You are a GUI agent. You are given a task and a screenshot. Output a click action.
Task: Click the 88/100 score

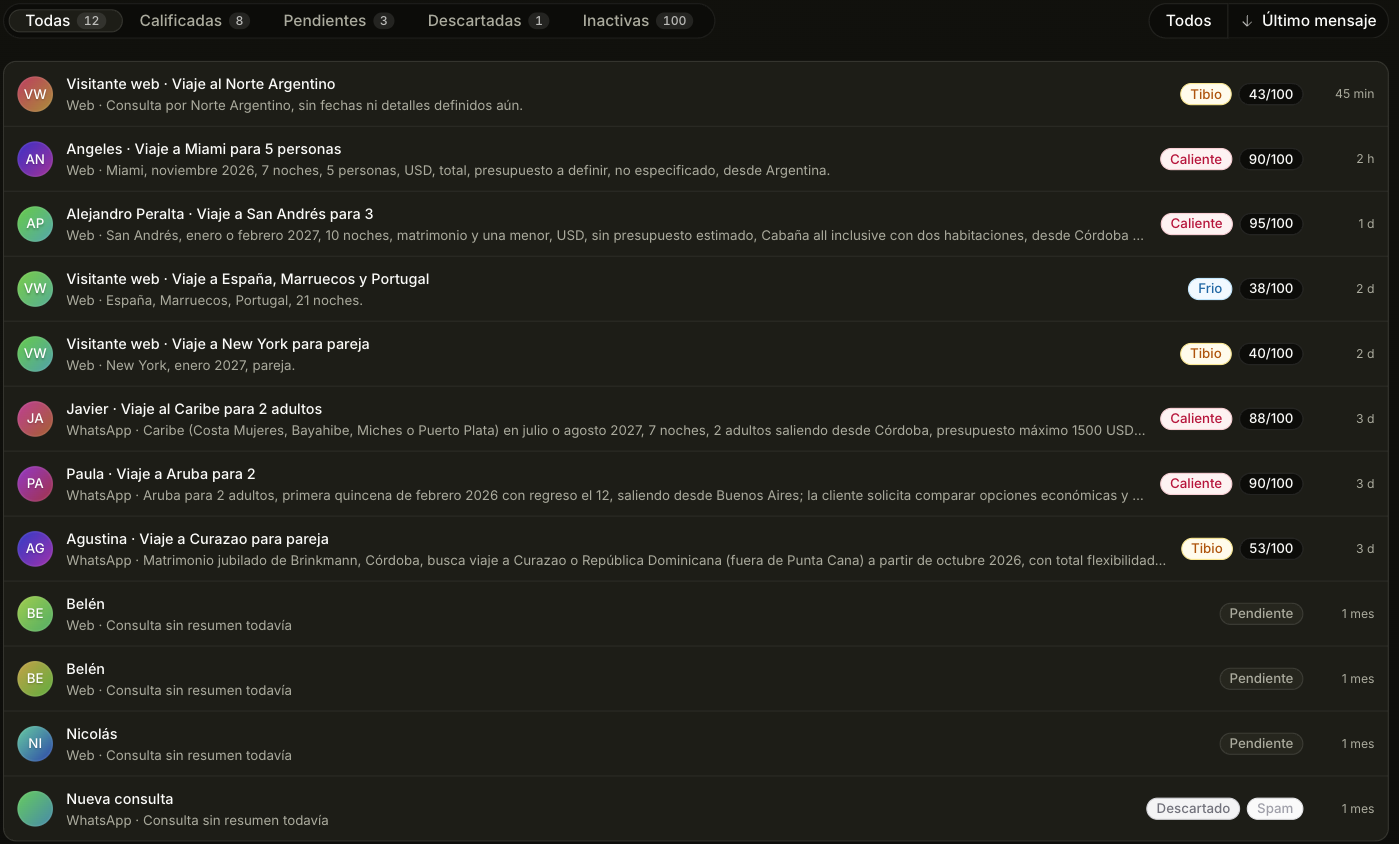(1271, 419)
